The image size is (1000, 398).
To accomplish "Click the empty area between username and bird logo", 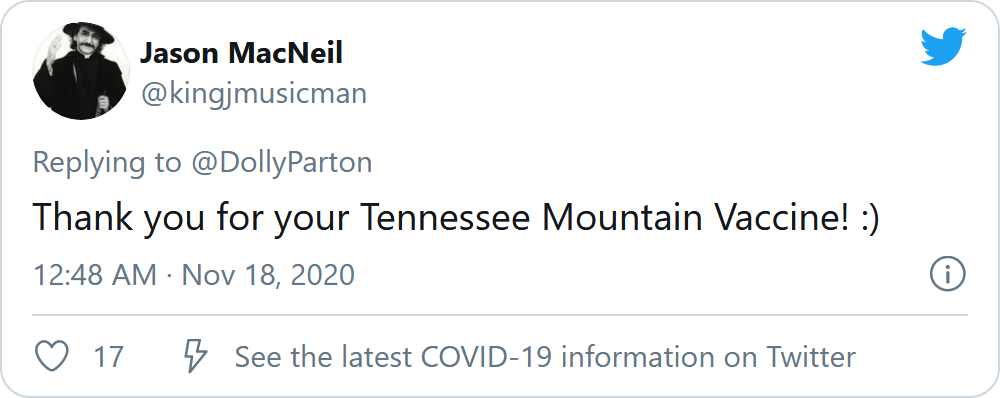I will pos(638,70).
